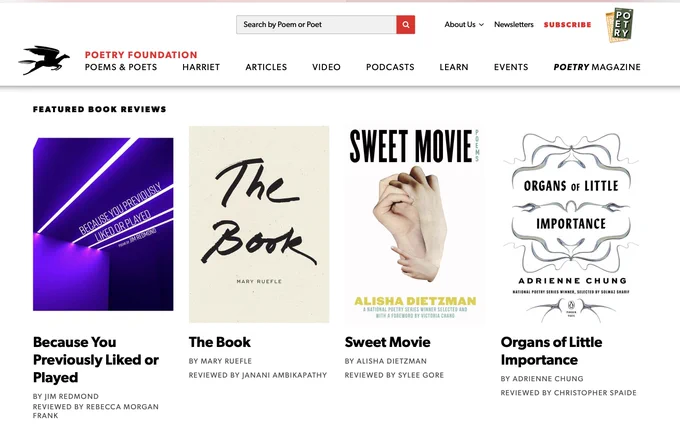The image size is (680, 428).
Task: Click the red Subscribe link
Action: click(567, 25)
